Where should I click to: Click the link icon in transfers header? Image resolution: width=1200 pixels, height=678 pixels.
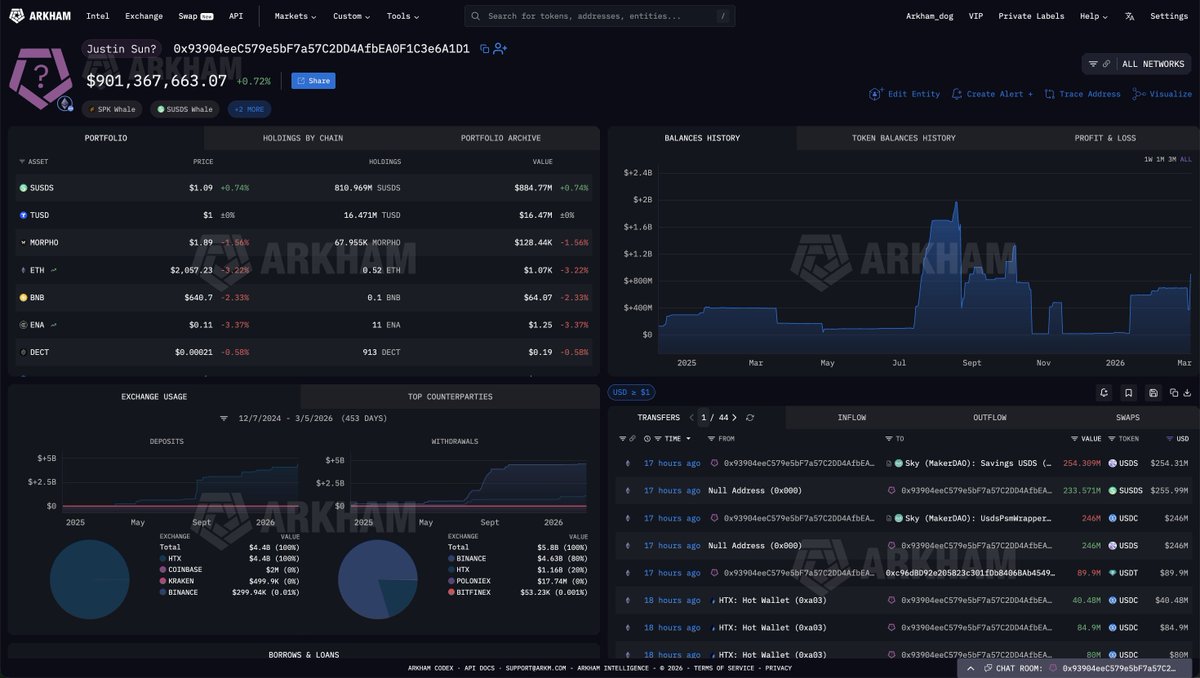coord(632,438)
